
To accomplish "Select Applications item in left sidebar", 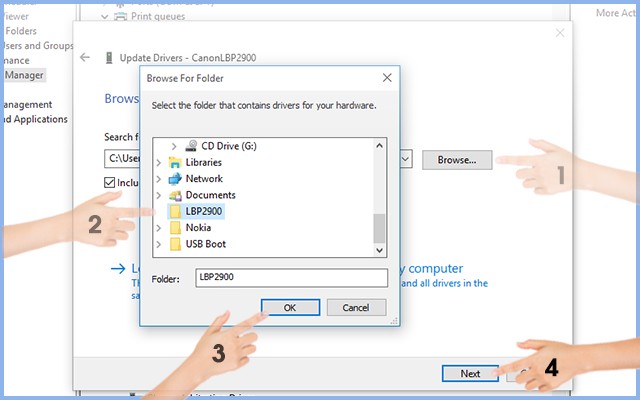I will (x=36, y=119).
